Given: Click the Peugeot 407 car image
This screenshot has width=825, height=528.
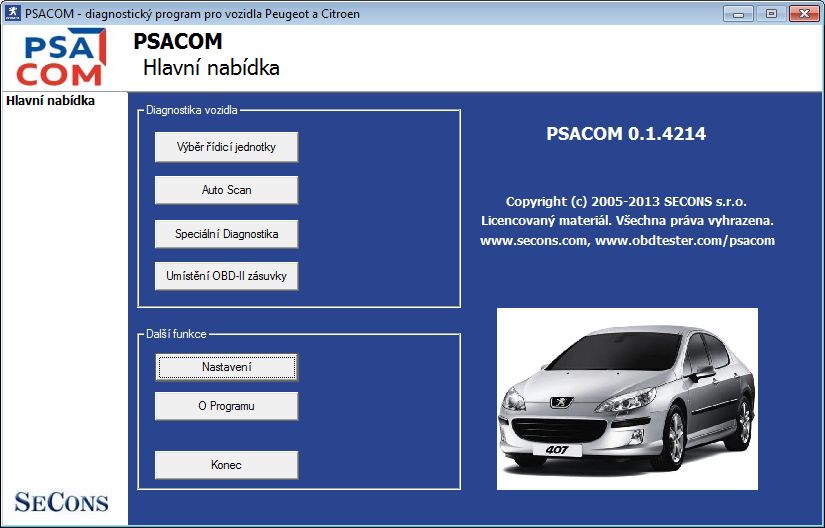Looking at the screenshot, I should coord(627,399).
